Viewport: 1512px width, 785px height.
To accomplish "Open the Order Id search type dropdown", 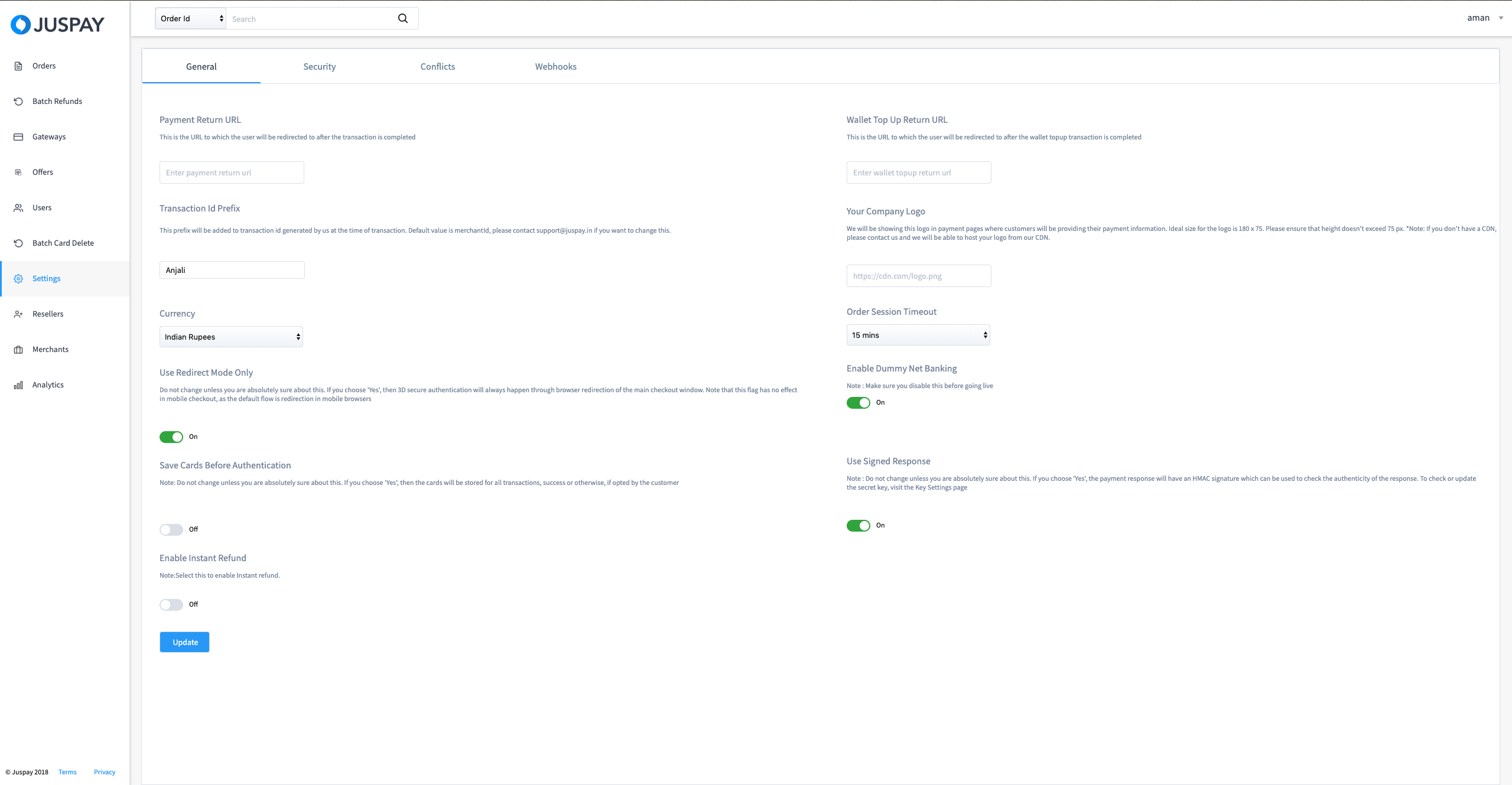I will click(x=190, y=18).
